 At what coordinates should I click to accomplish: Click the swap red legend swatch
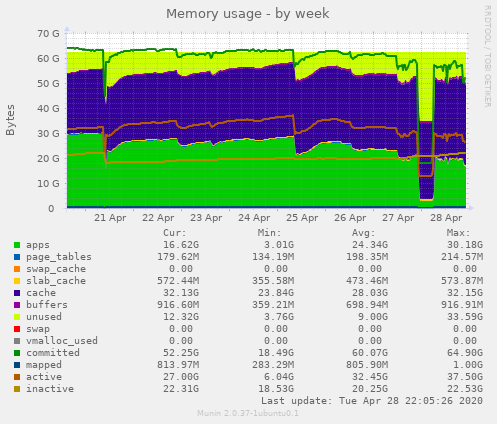tap(17, 329)
